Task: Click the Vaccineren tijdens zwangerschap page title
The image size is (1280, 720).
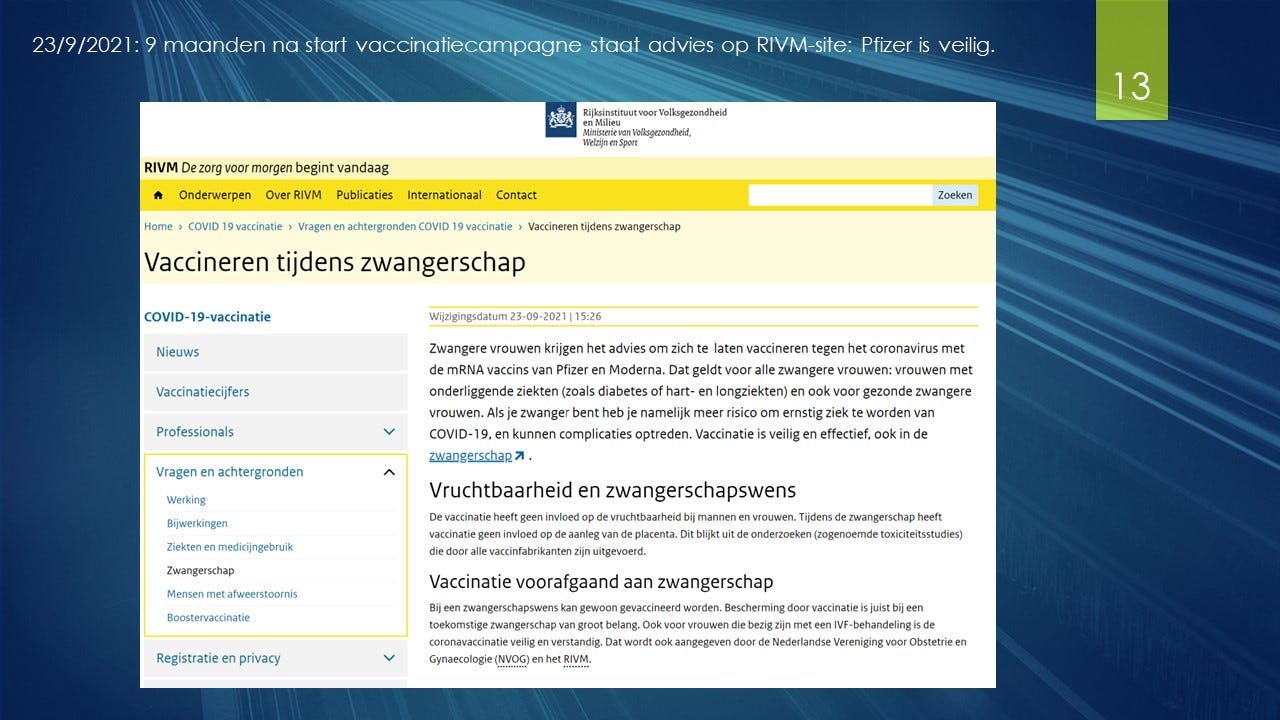Action: tap(335, 263)
